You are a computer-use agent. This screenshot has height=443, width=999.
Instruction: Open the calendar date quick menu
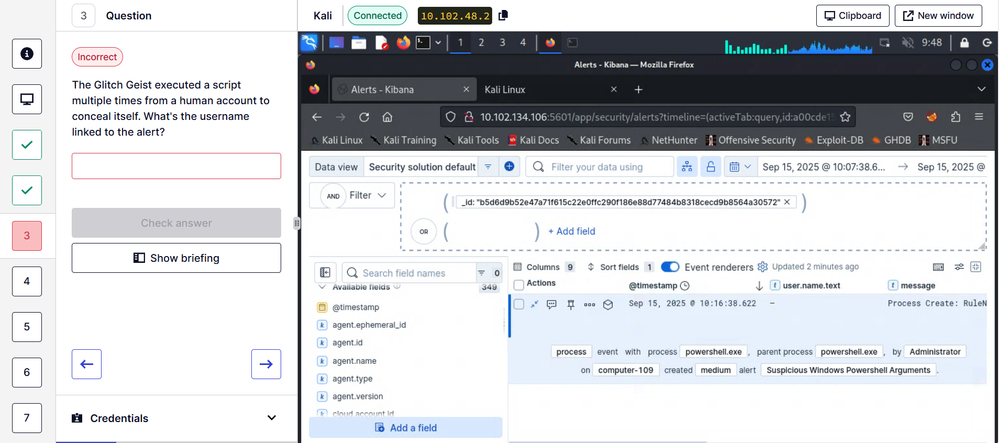click(x=739, y=167)
